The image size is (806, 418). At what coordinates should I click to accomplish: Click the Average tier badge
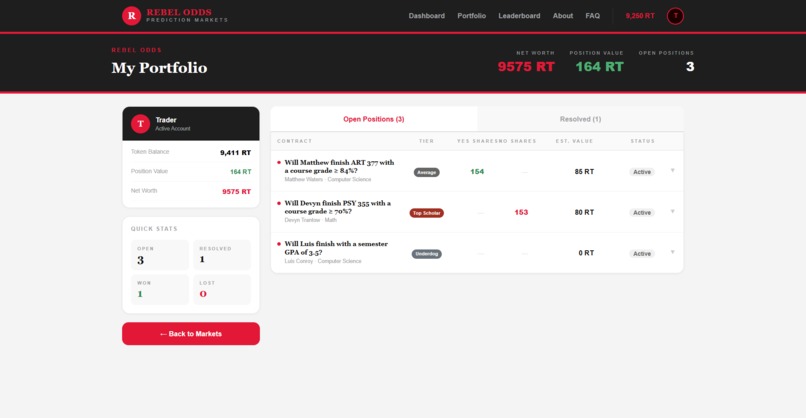[427, 172]
